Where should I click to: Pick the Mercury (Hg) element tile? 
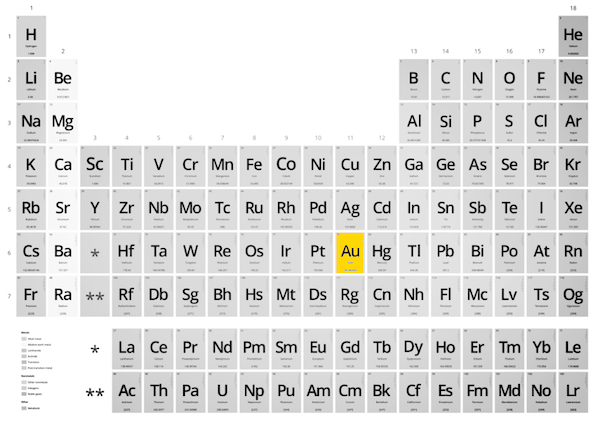(x=382, y=254)
